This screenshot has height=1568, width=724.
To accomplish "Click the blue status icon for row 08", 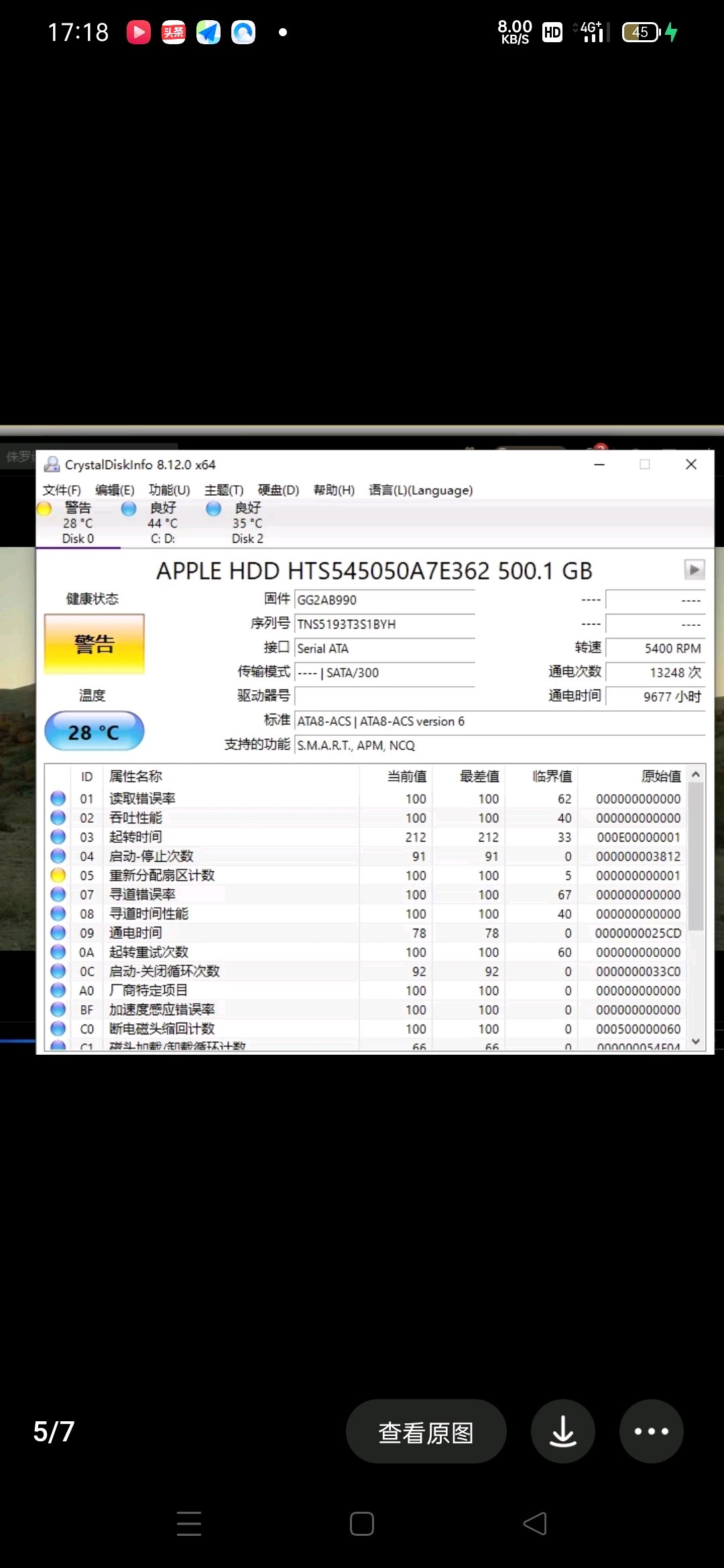I will coord(58,914).
